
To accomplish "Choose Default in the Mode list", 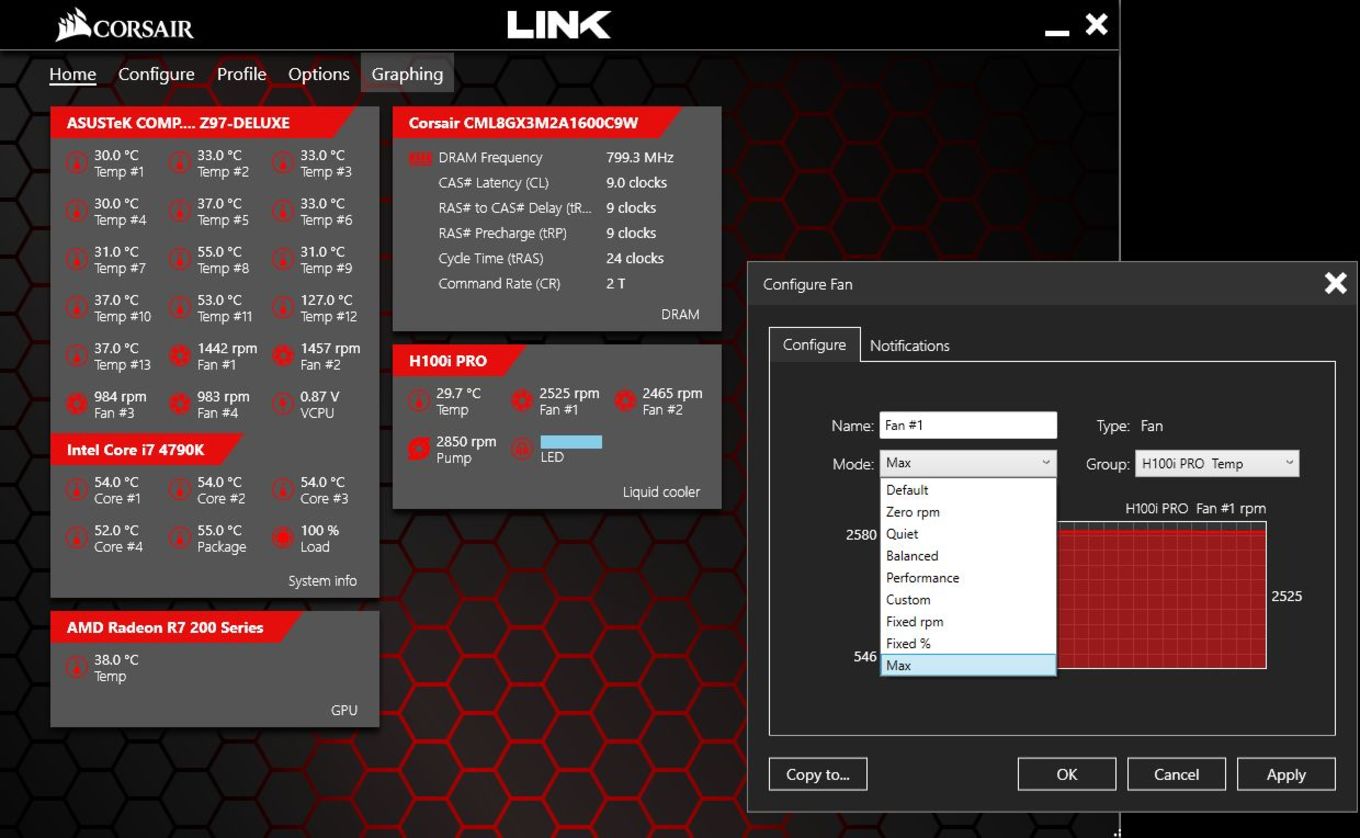I will (x=968, y=490).
